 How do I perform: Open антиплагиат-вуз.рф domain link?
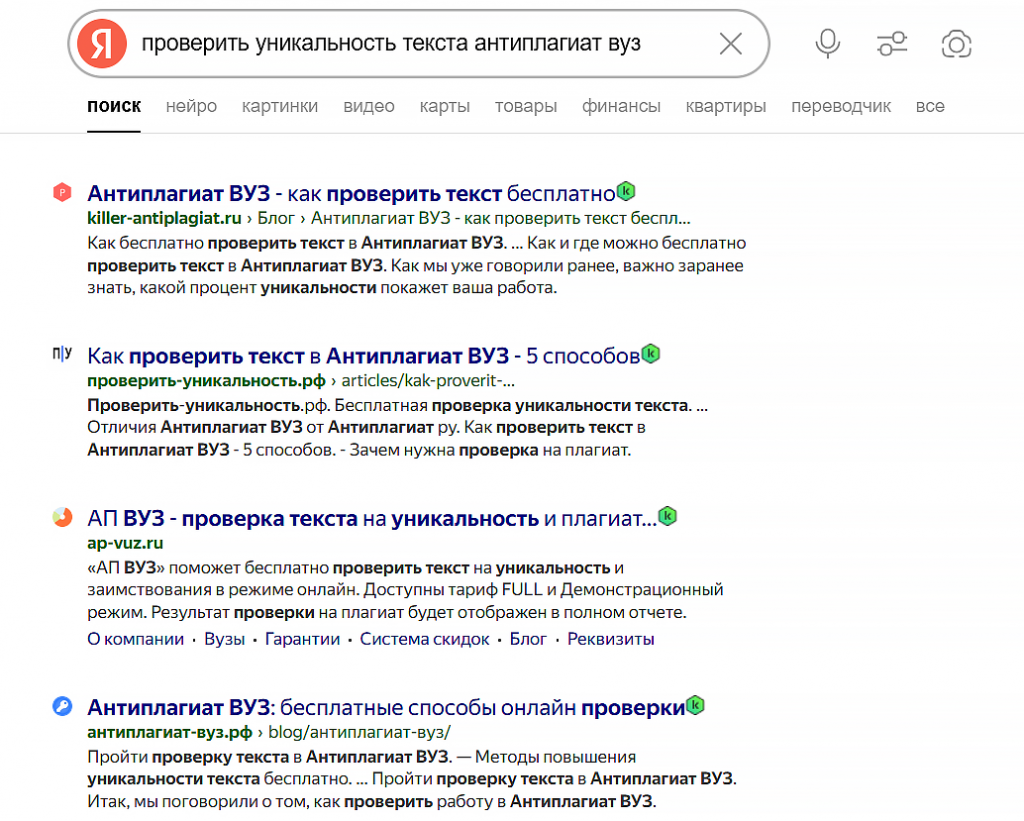point(170,732)
